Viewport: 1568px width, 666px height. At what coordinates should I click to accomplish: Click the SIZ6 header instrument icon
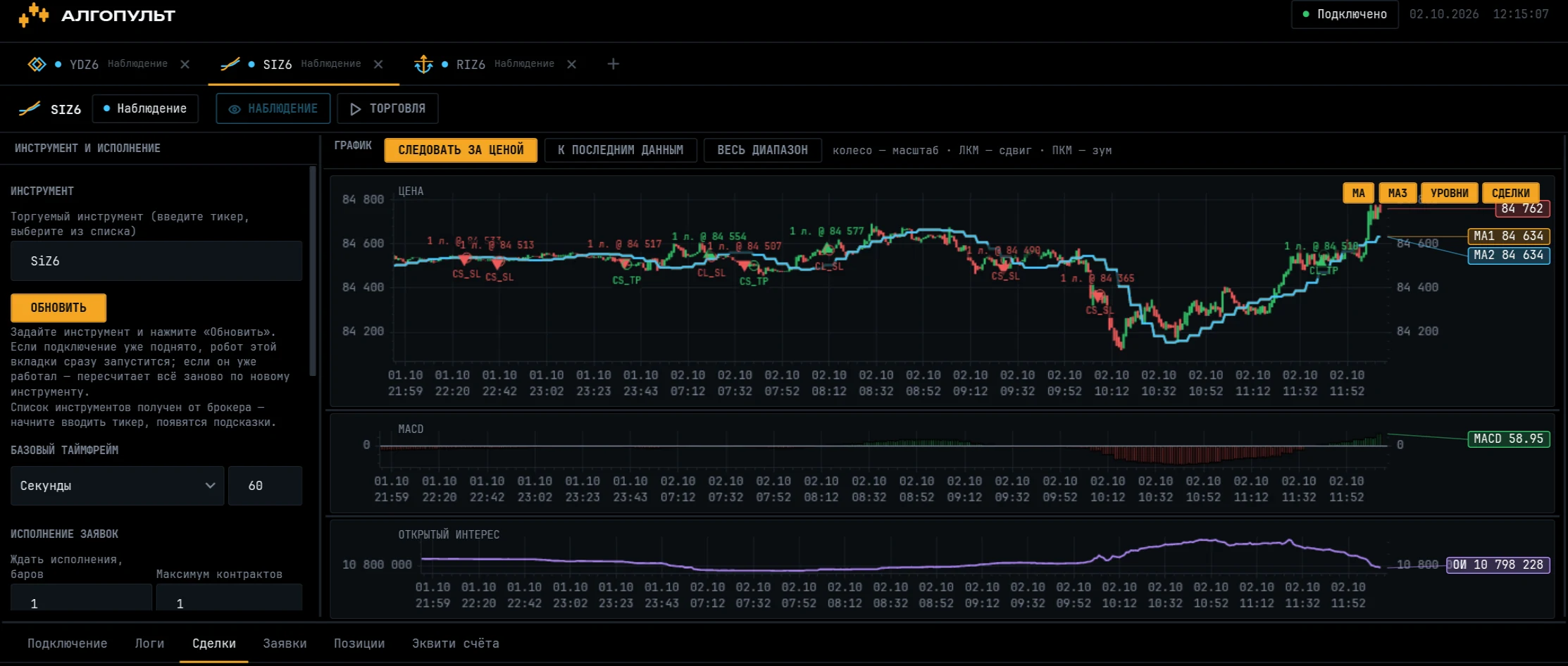30,108
